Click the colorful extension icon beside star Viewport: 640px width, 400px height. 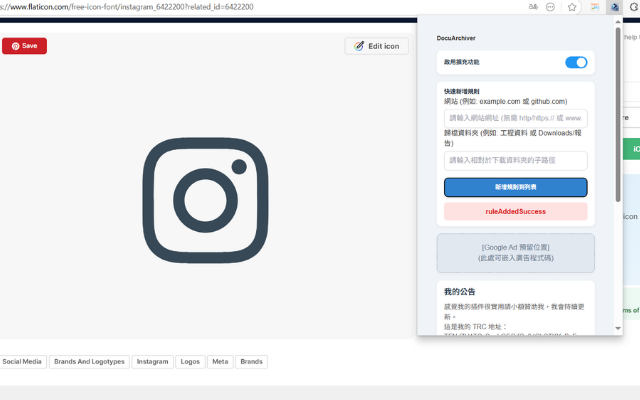coord(595,7)
